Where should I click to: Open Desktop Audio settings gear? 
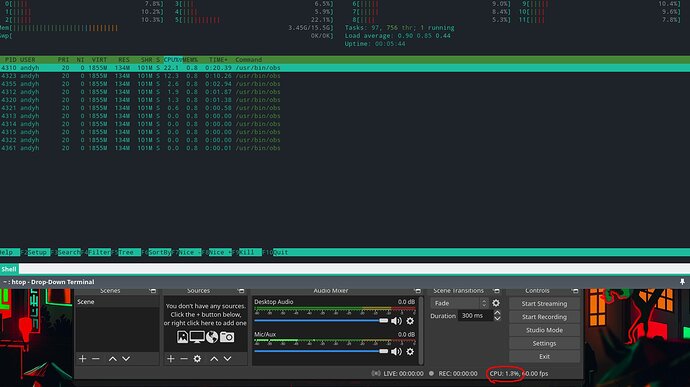(x=410, y=321)
